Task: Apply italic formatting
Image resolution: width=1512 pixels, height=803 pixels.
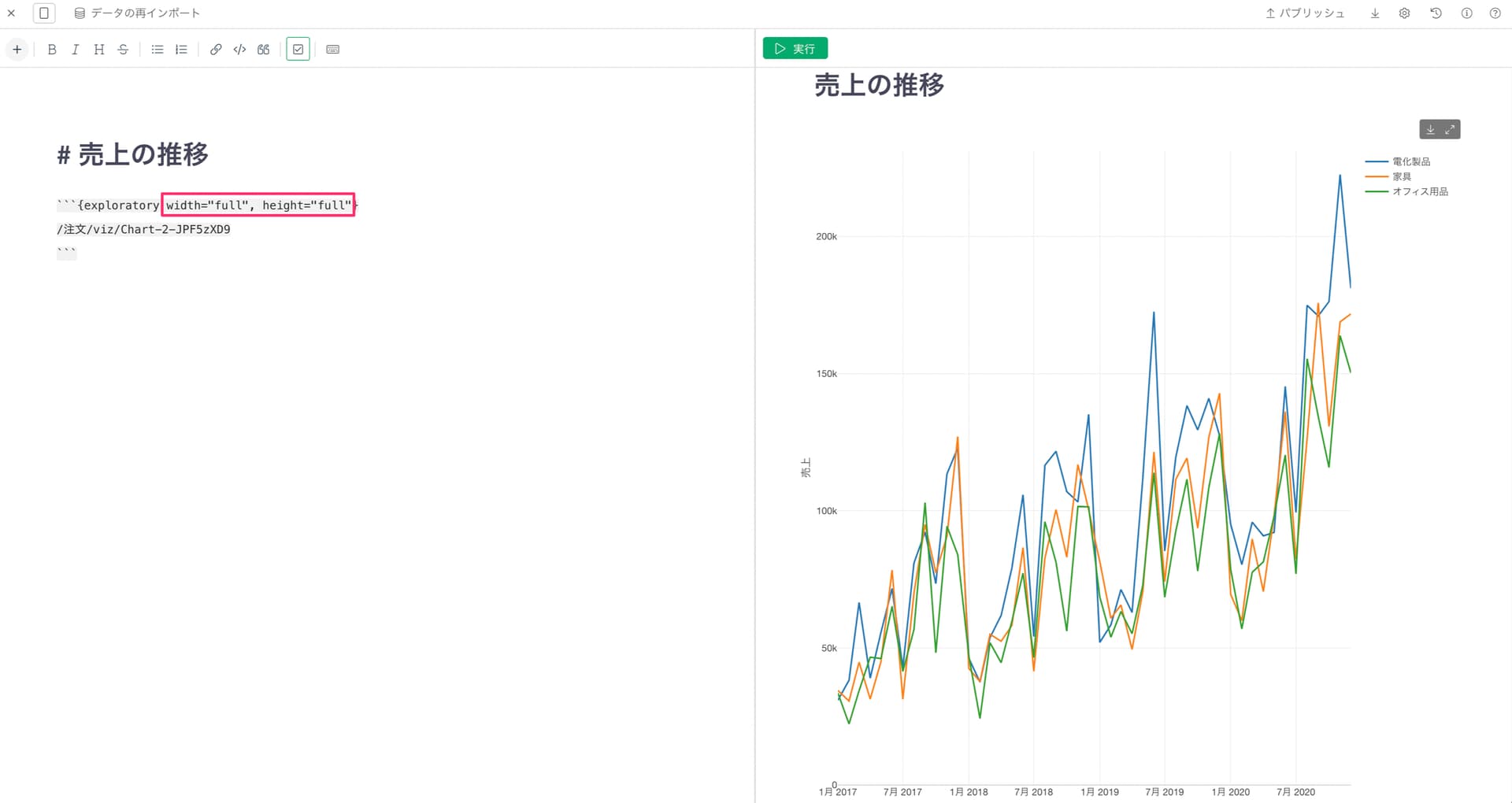Action: coord(76,50)
